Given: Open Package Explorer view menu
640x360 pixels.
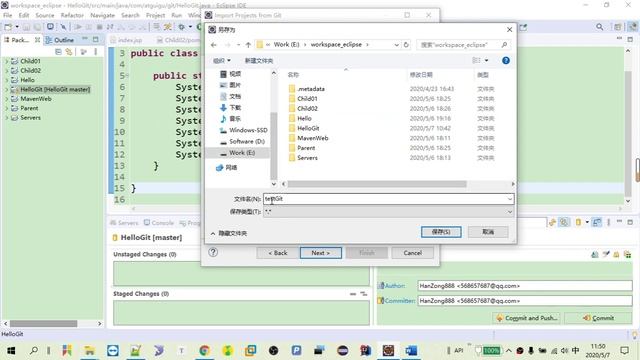Looking at the screenshot, I should (x=96, y=52).
